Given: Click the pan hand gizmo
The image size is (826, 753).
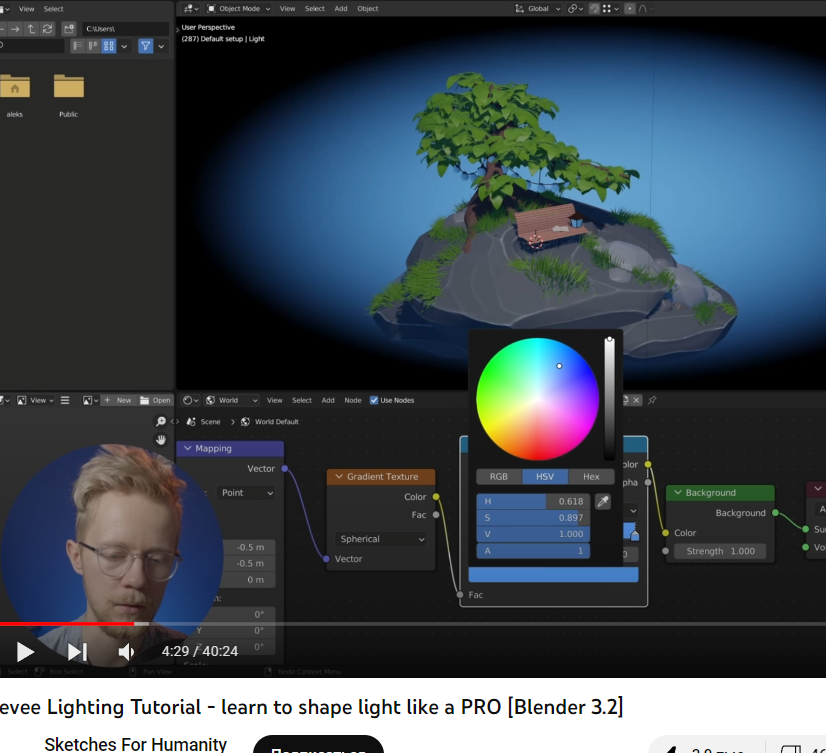Looking at the screenshot, I should (x=161, y=439).
